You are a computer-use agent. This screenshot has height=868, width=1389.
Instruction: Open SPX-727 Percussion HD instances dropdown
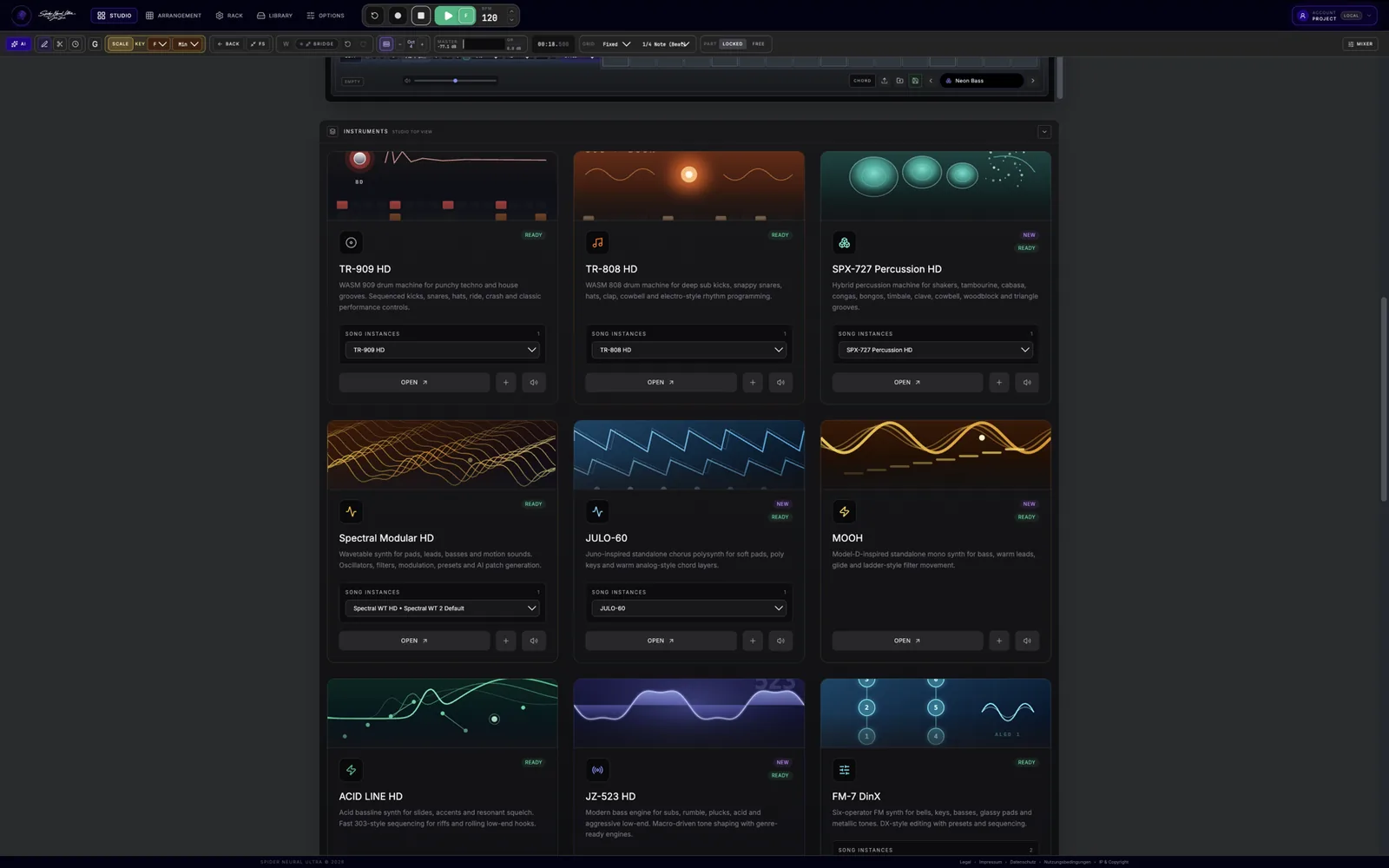click(x=936, y=350)
